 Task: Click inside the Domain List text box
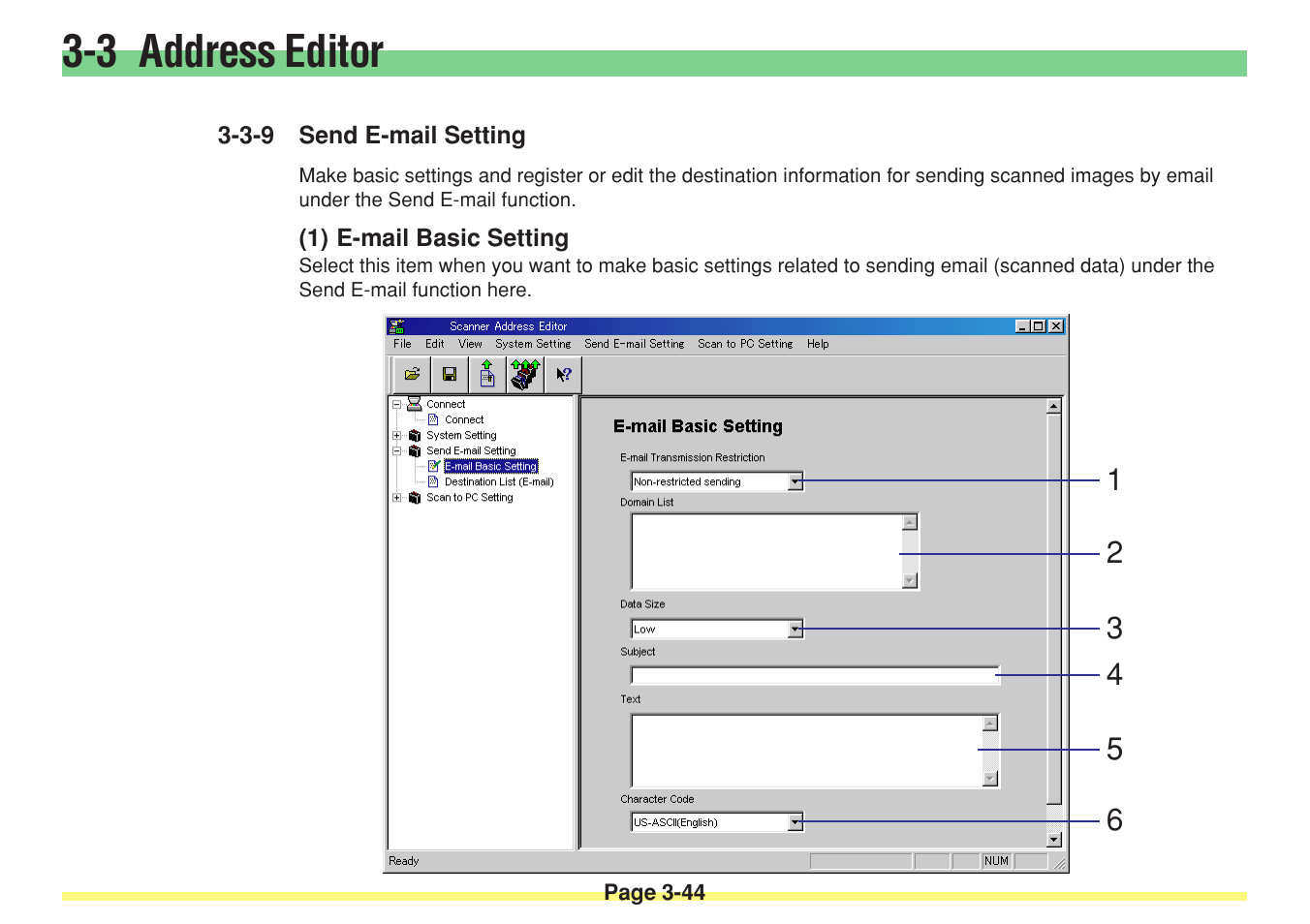(x=765, y=551)
